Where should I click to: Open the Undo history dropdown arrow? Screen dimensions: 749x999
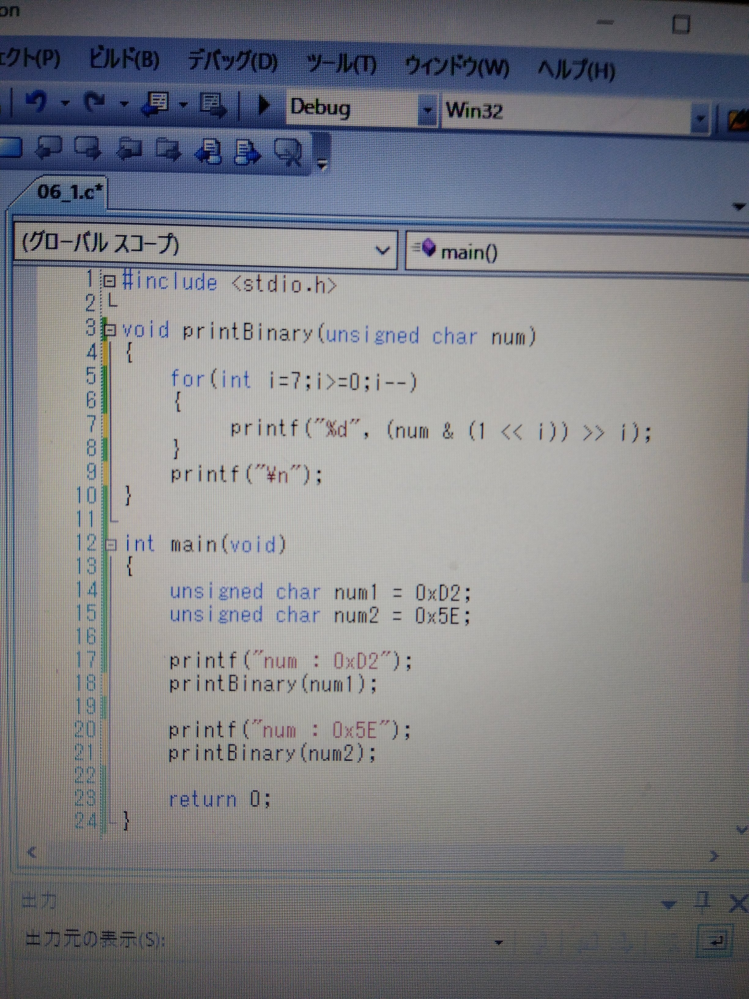coord(64,103)
